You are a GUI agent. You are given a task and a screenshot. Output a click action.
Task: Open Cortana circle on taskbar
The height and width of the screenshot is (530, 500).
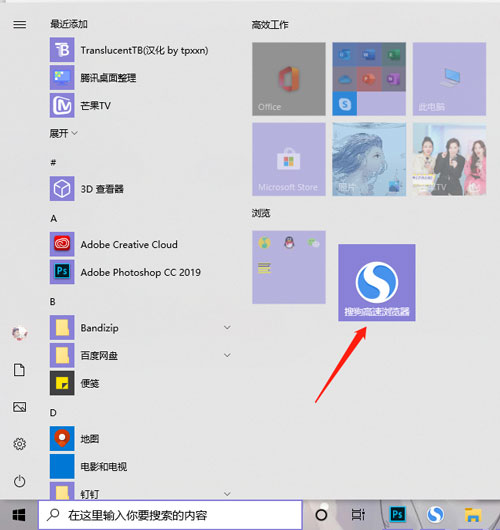click(x=321, y=515)
